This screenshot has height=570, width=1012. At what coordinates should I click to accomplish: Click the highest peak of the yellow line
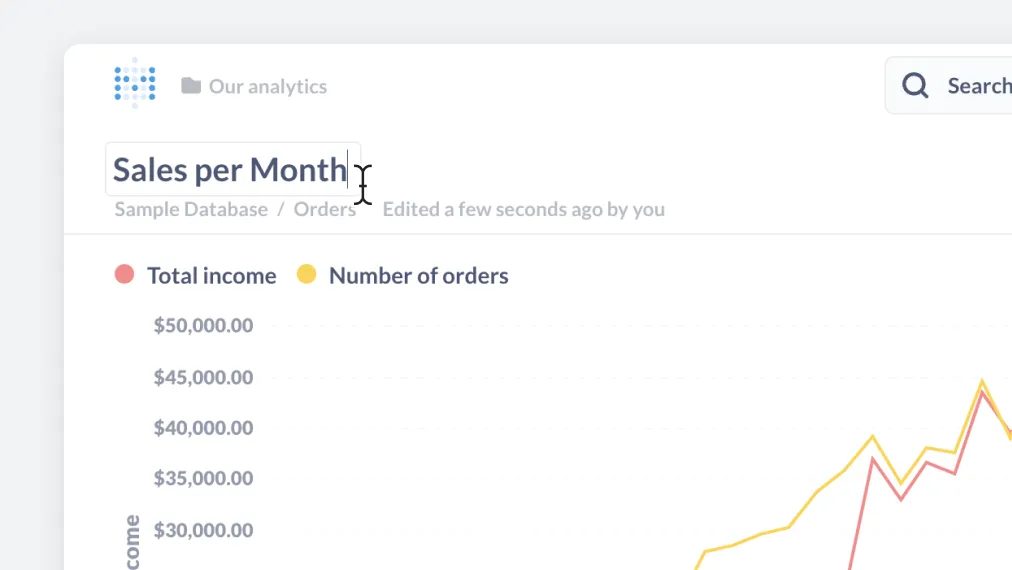[x=982, y=381]
